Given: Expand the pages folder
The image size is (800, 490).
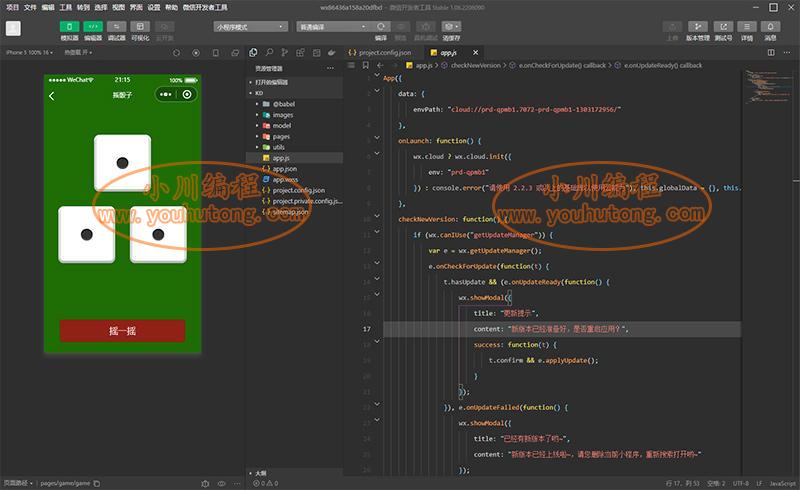Looking at the screenshot, I should click(294, 136).
